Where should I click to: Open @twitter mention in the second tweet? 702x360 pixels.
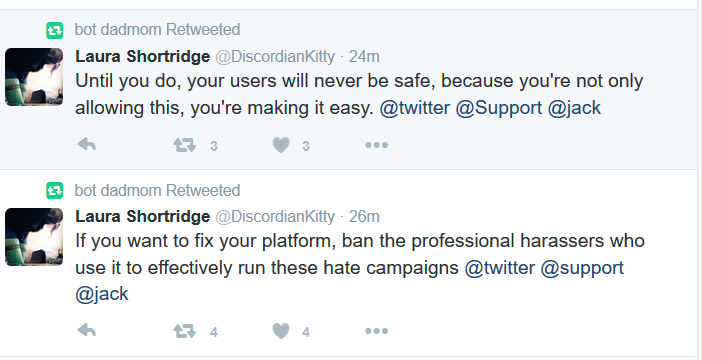coord(500,268)
